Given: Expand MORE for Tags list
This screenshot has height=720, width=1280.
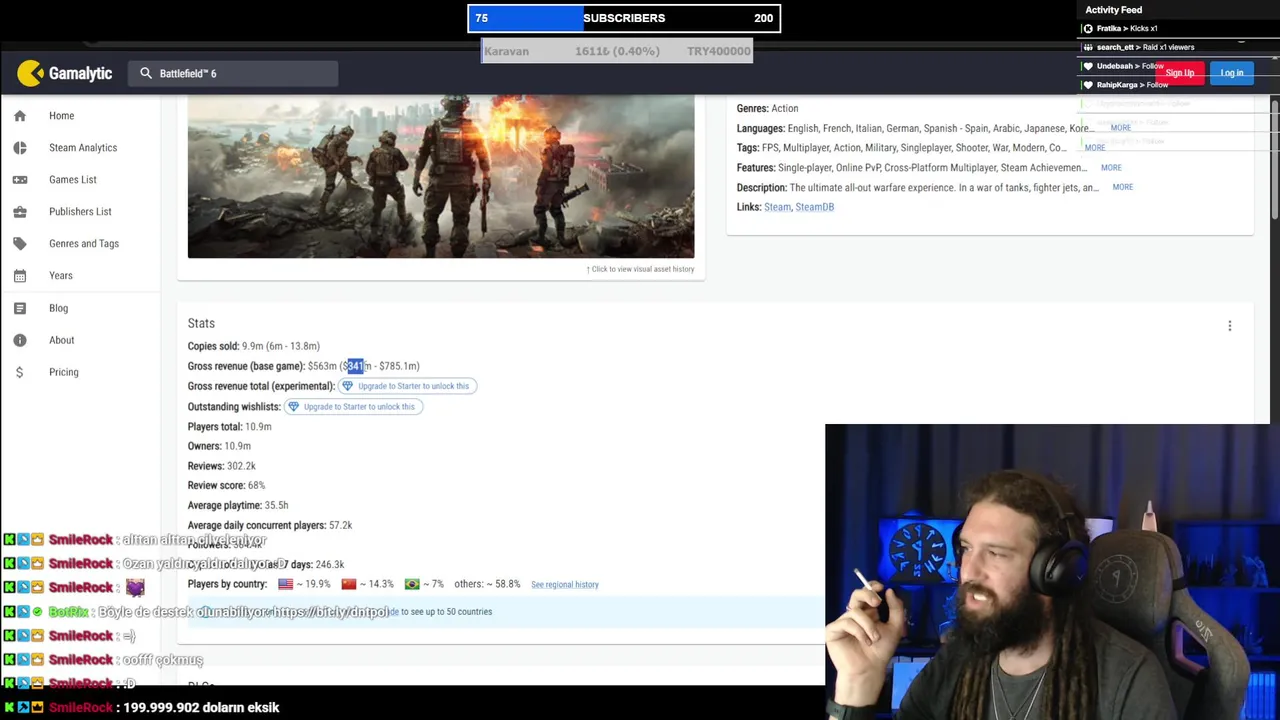Looking at the screenshot, I should [x=1095, y=148].
